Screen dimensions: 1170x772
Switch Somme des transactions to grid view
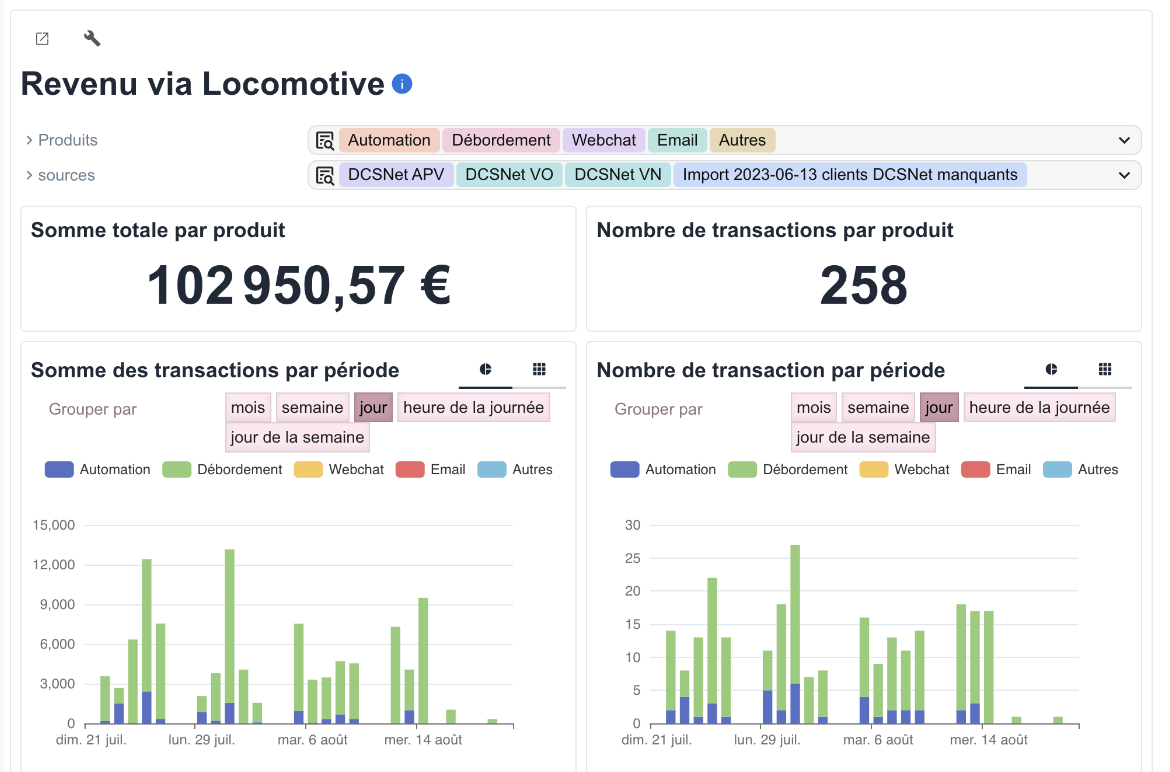(x=539, y=370)
